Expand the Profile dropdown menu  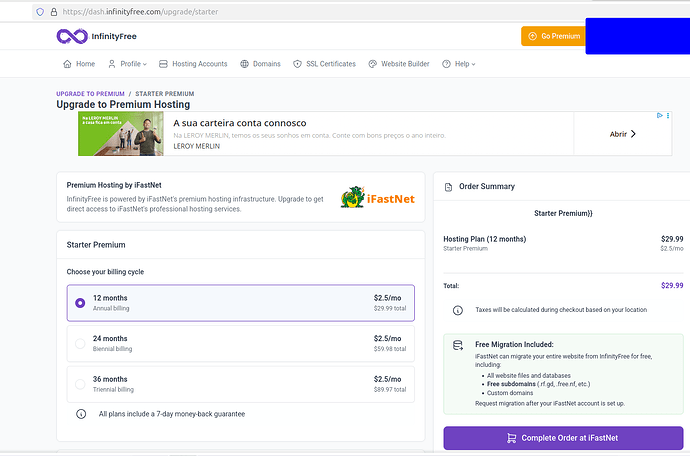(x=127, y=64)
